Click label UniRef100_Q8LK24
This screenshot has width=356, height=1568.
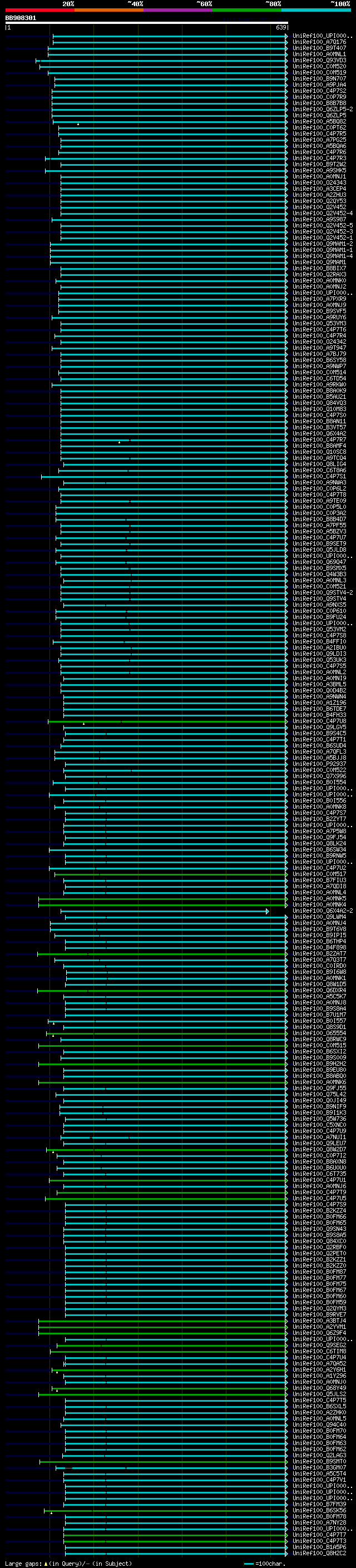pos(319,843)
